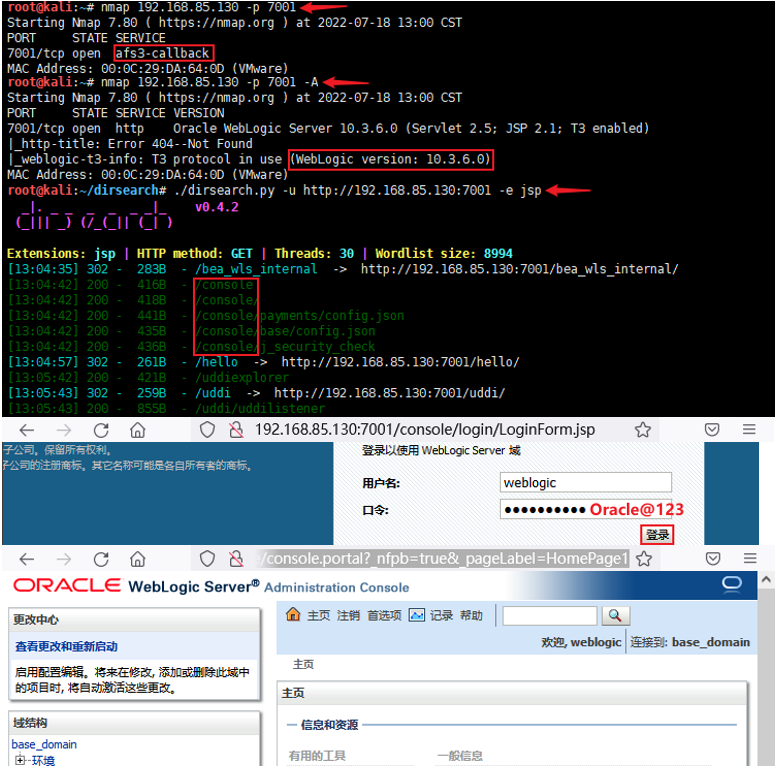Focus the WebLogic console search box

pyautogui.click(x=550, y=616)
